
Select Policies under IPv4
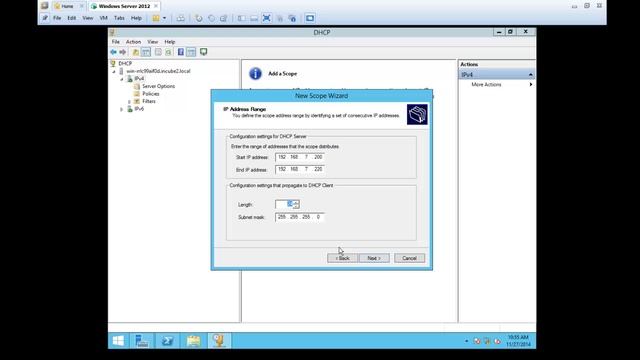(x=151, y=94)
